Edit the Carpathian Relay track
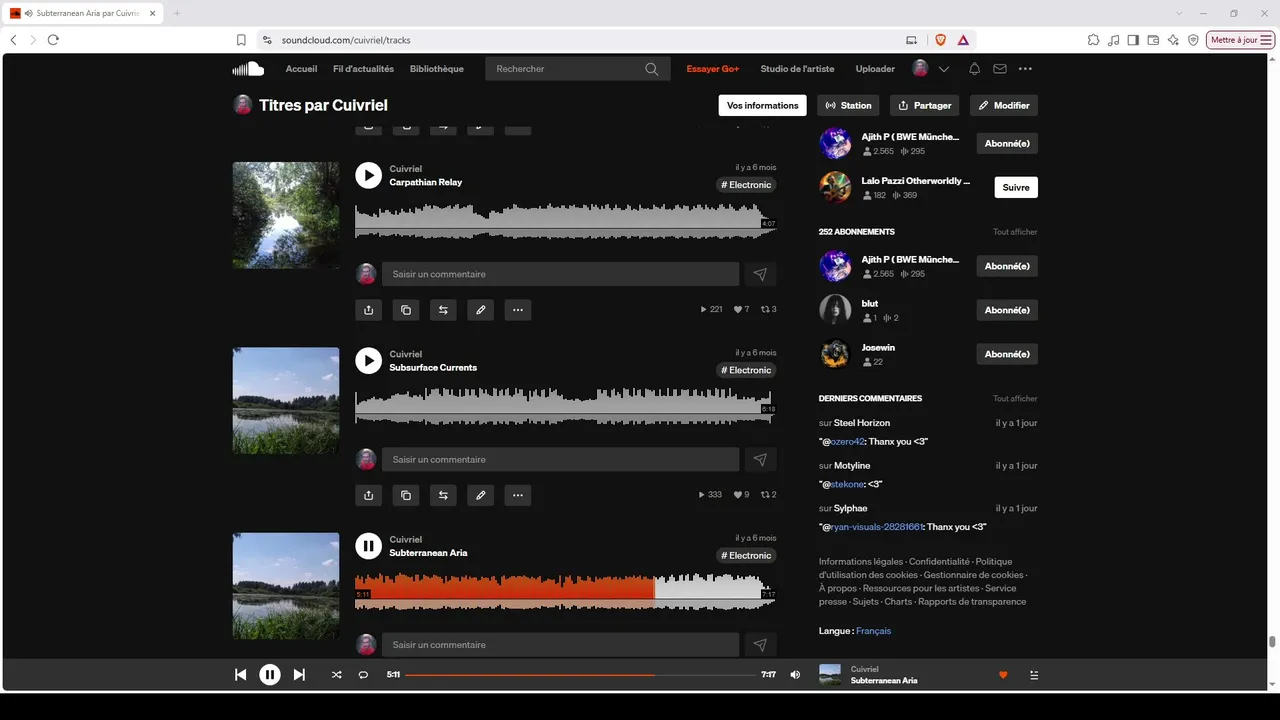1280x720 pixels. pyautogui.click(x=481, y=310)
